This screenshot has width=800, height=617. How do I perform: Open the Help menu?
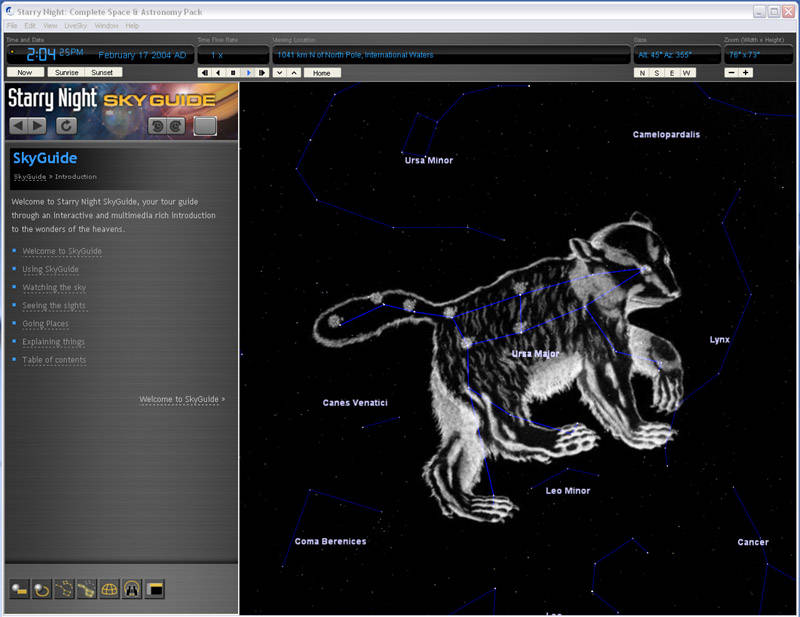click(x=132, y=26)
